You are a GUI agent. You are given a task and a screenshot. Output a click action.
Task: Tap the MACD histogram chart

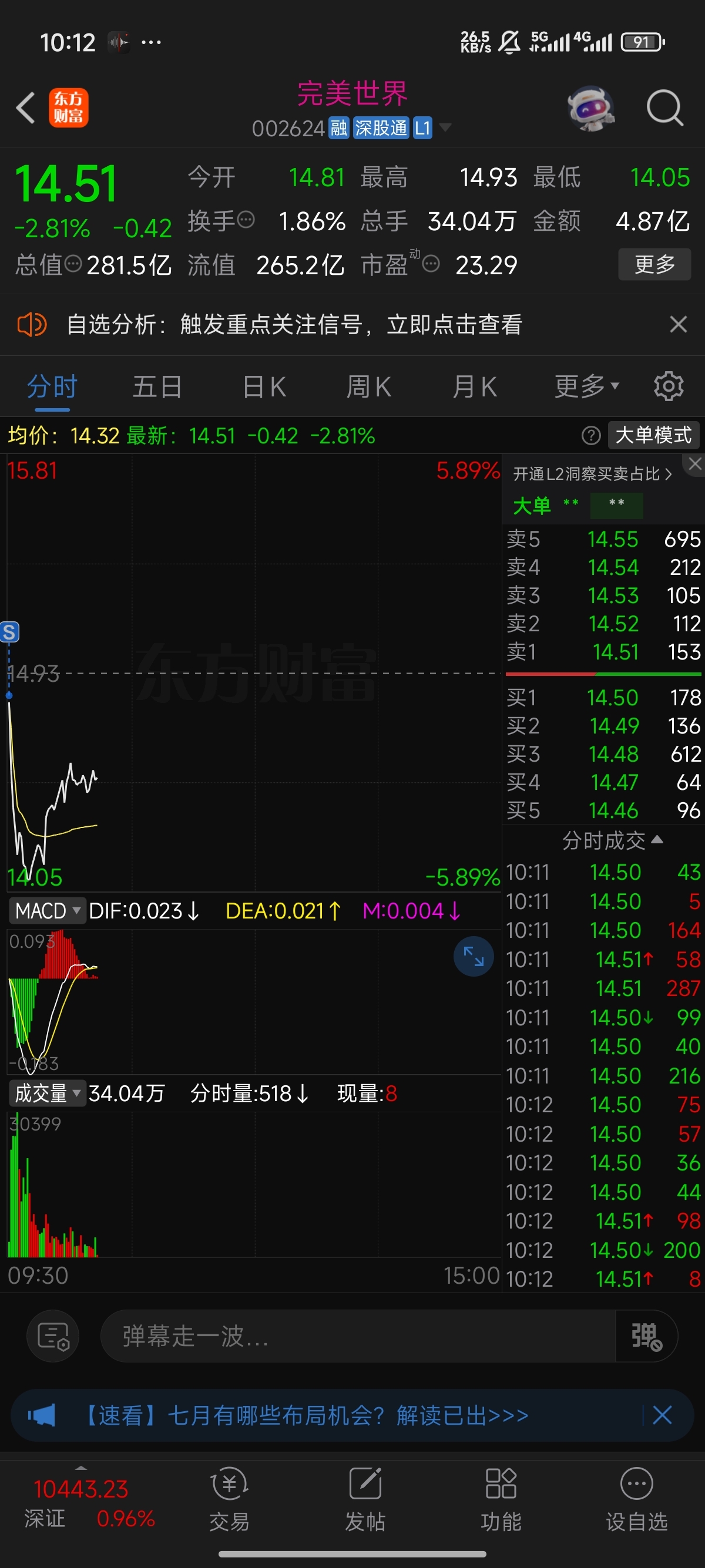point(254,1001)
